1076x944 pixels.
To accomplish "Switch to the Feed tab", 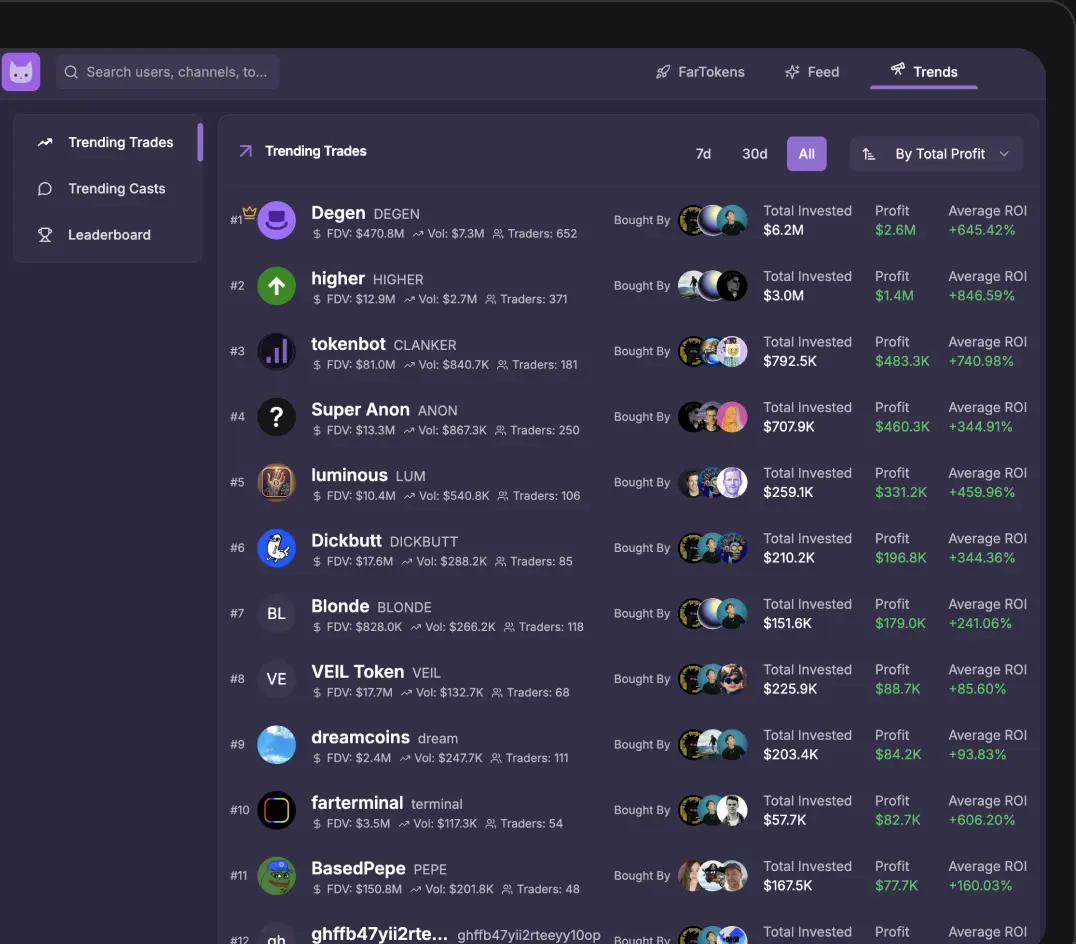I will [x=812, y=72].
